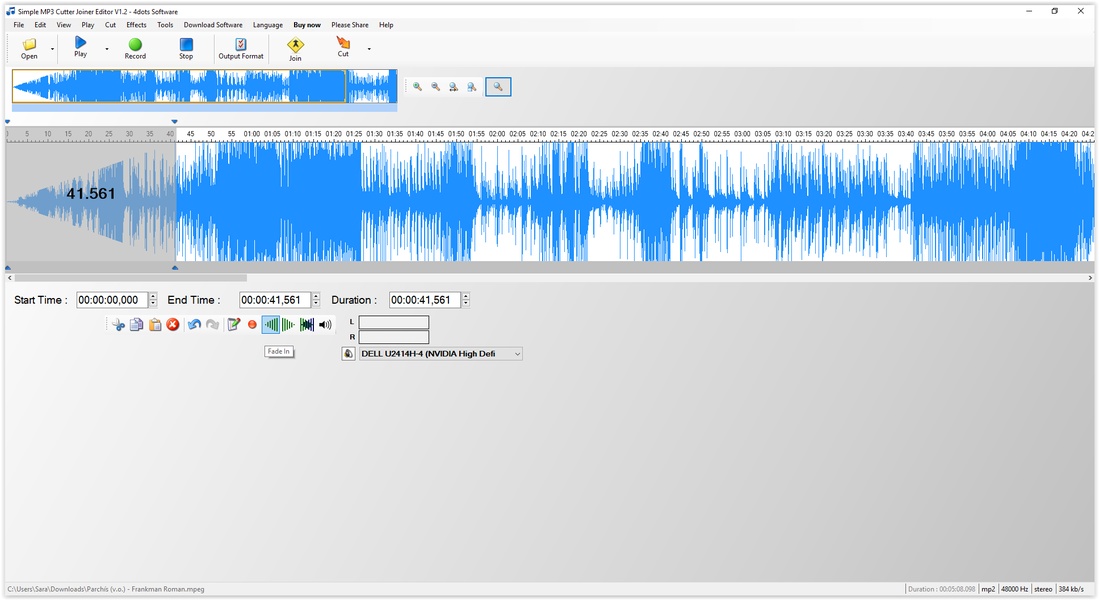Stop playback with the Stop button
Image resolution: width=1099 pixels, height=600 pixels.
(186, 48)
